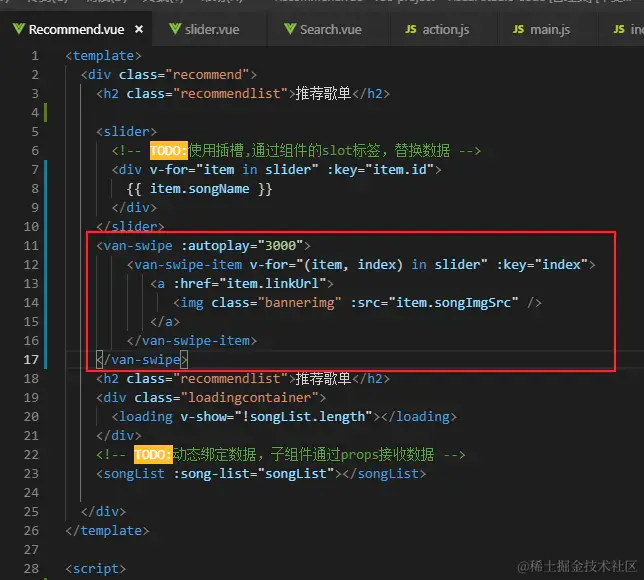
Task: Click the Vue icon on Search.vue tab
Action: (x=290, y=29)
